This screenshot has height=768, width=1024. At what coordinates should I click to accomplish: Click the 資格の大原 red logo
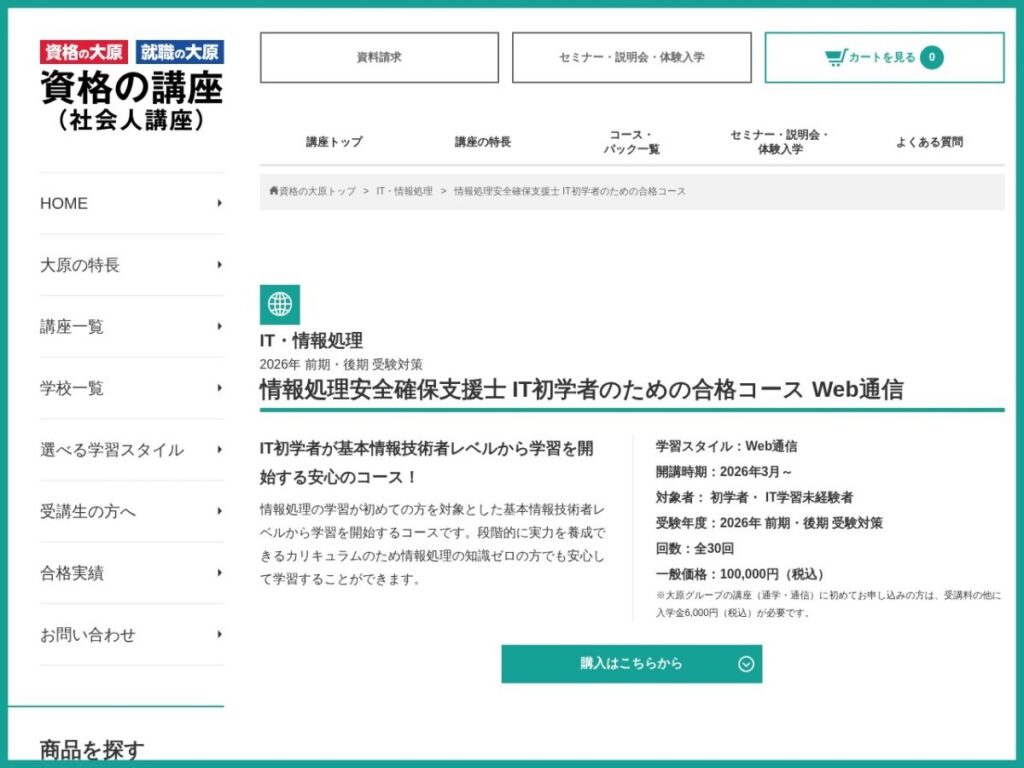(84, 52)
